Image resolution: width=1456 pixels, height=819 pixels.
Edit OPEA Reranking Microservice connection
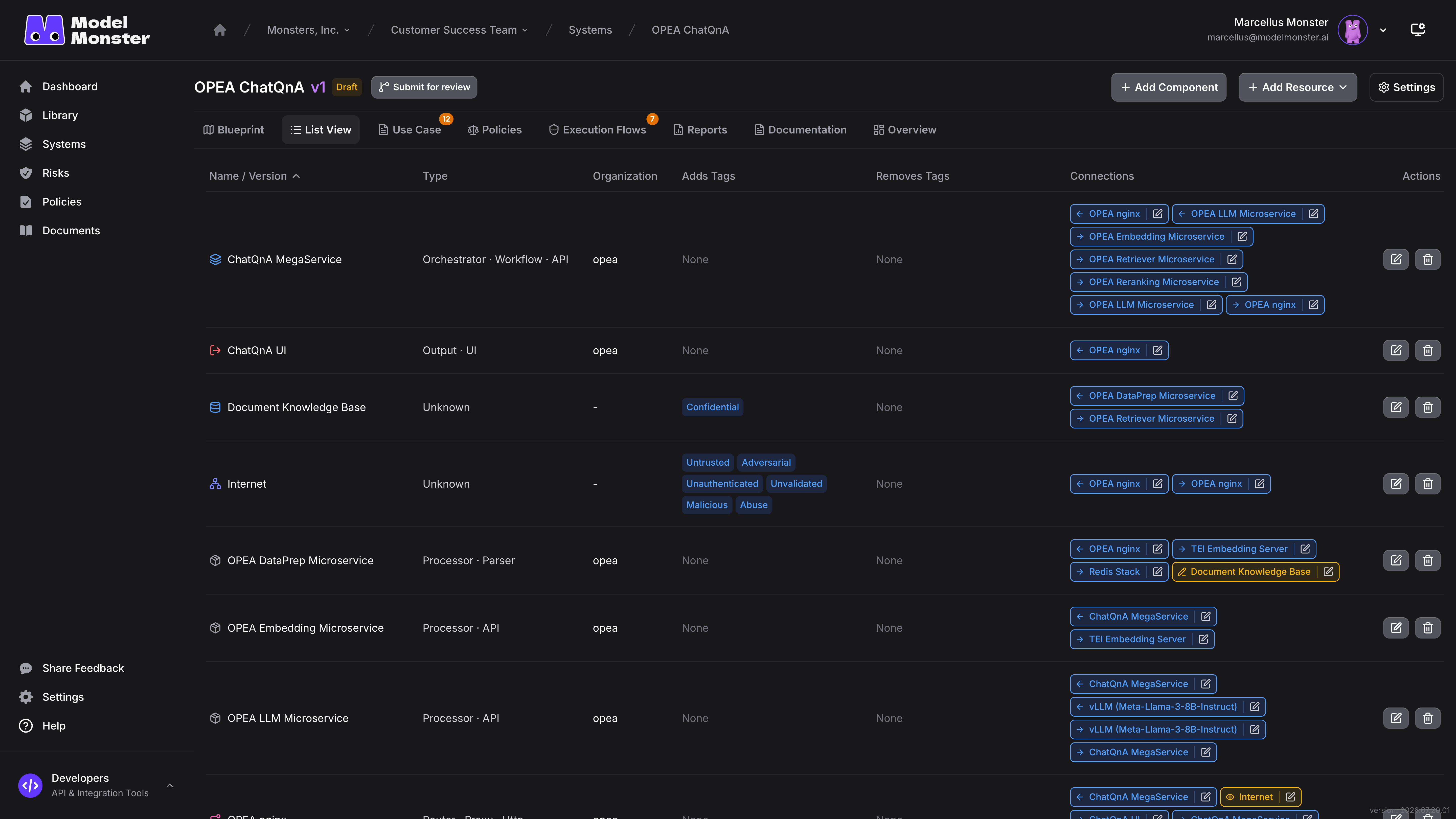(x=1236, y=282)
